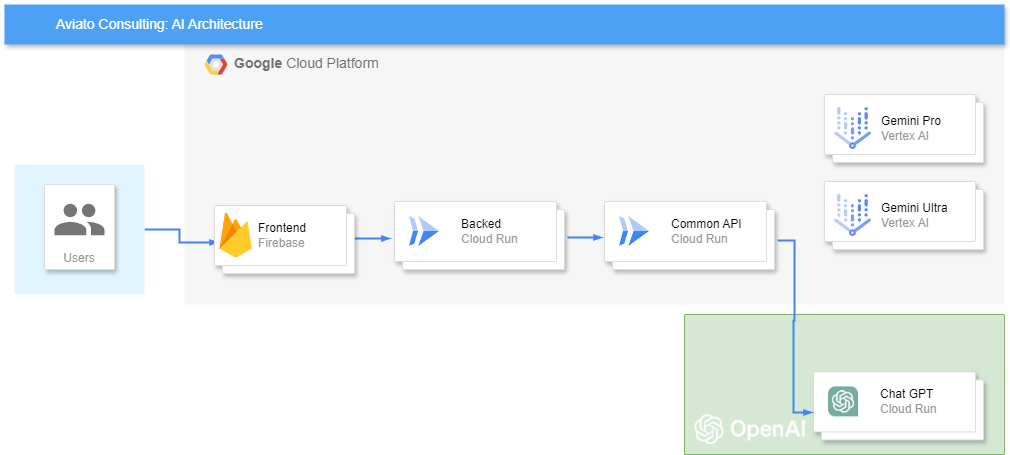Click the Google Cloud Platform hexagon logo

[x=216, y=64]
